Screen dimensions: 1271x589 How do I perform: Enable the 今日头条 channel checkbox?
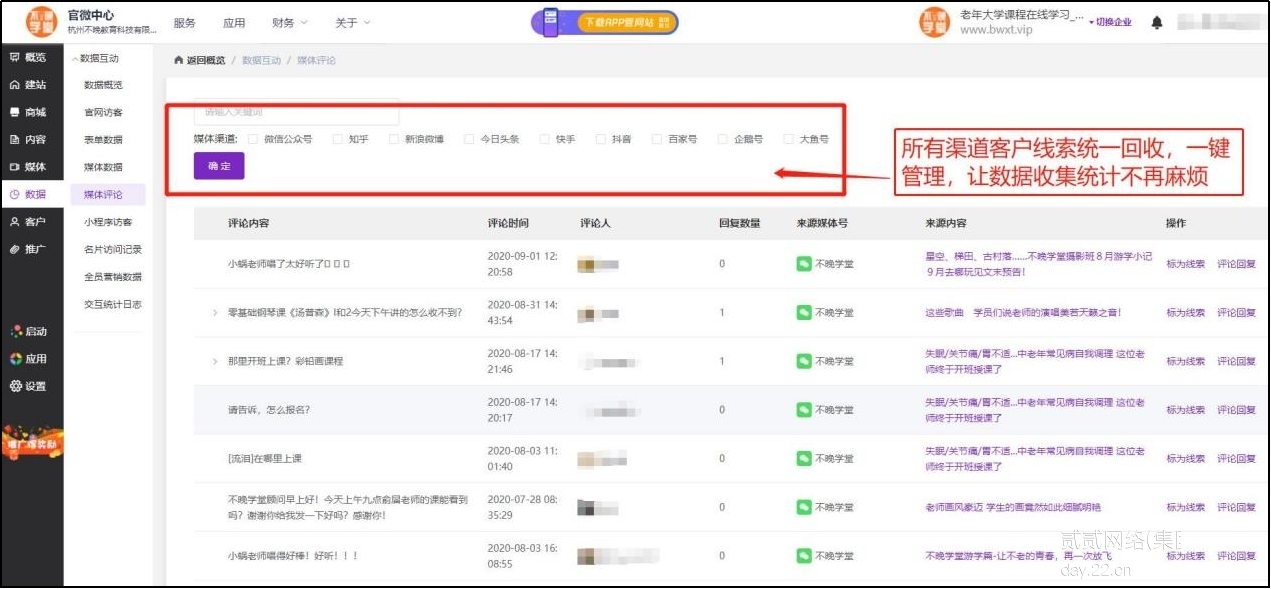pos(469,140)
